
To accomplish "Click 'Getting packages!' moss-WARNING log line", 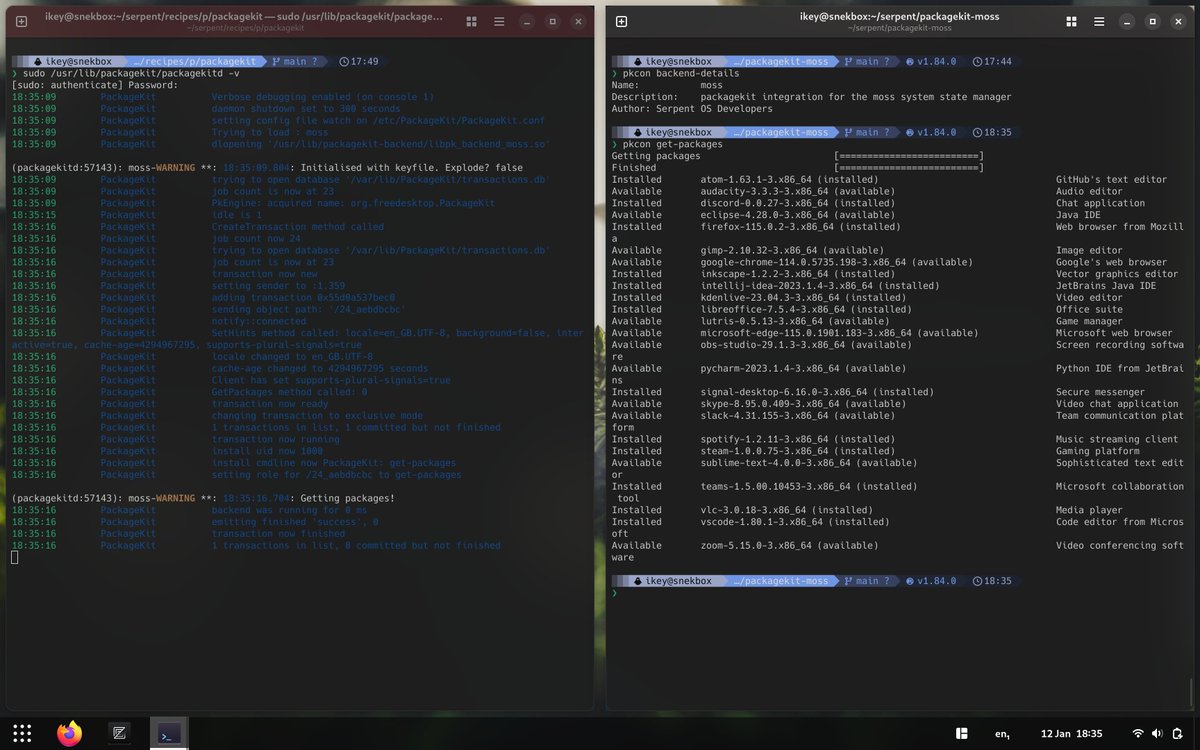I will 203,498.
